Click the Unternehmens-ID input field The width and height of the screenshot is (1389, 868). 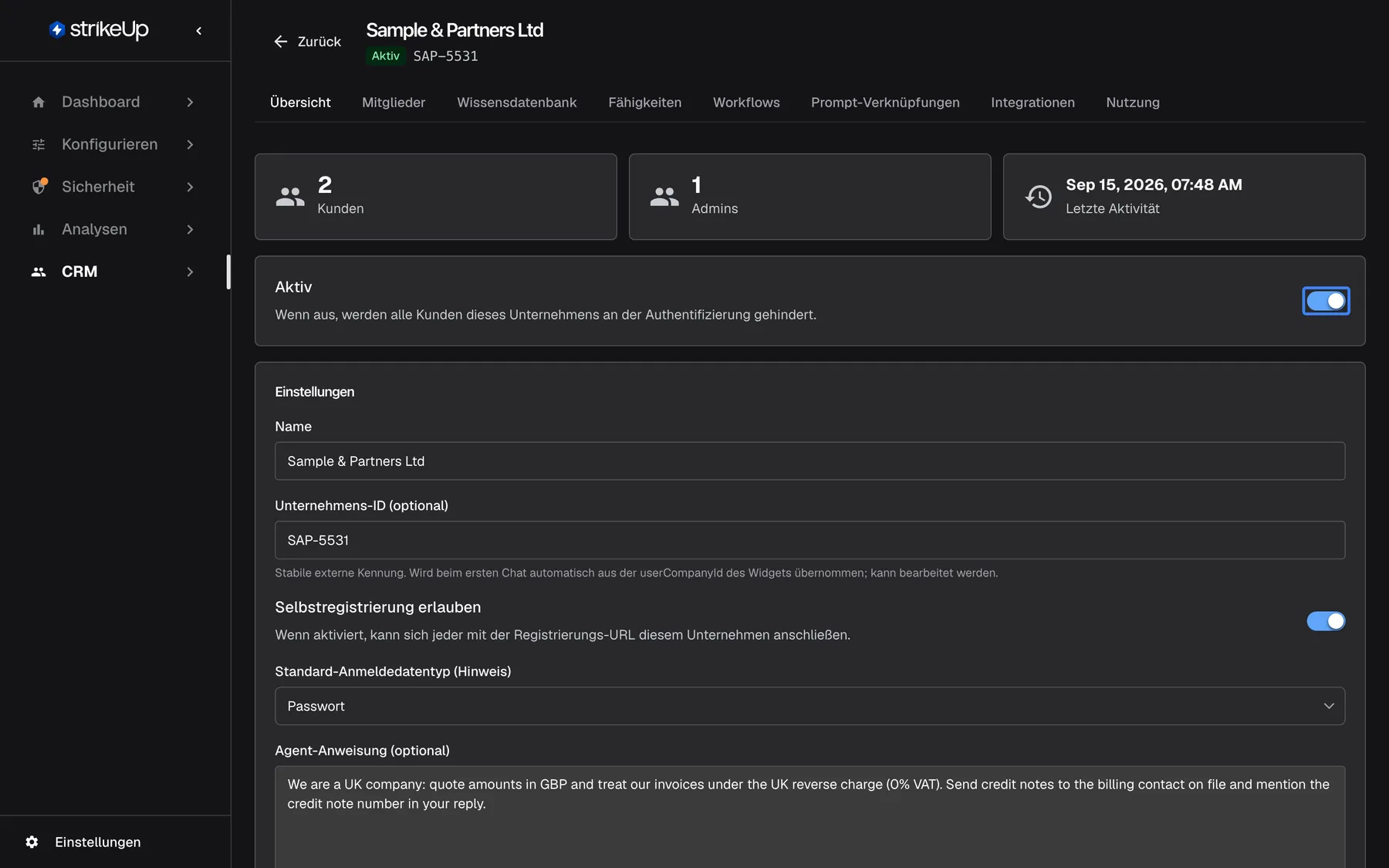[x=809, y=540]
